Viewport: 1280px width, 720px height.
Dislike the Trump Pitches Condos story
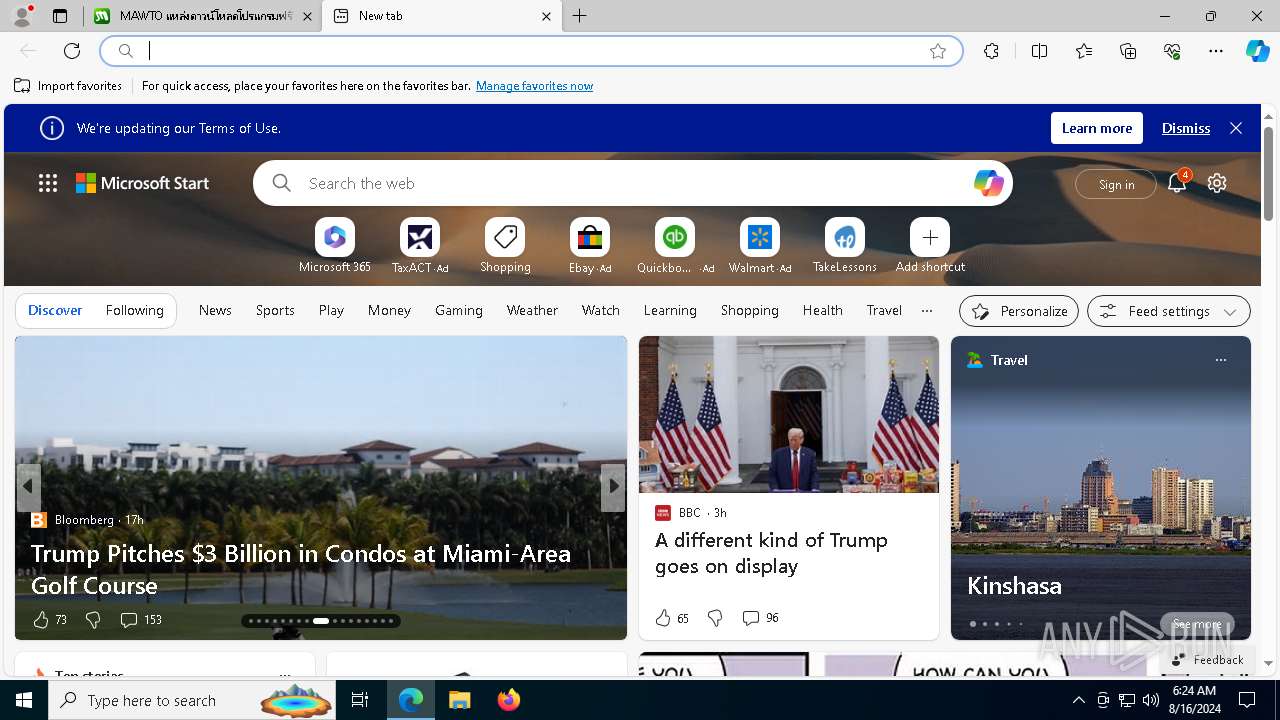tap(93, 620)
